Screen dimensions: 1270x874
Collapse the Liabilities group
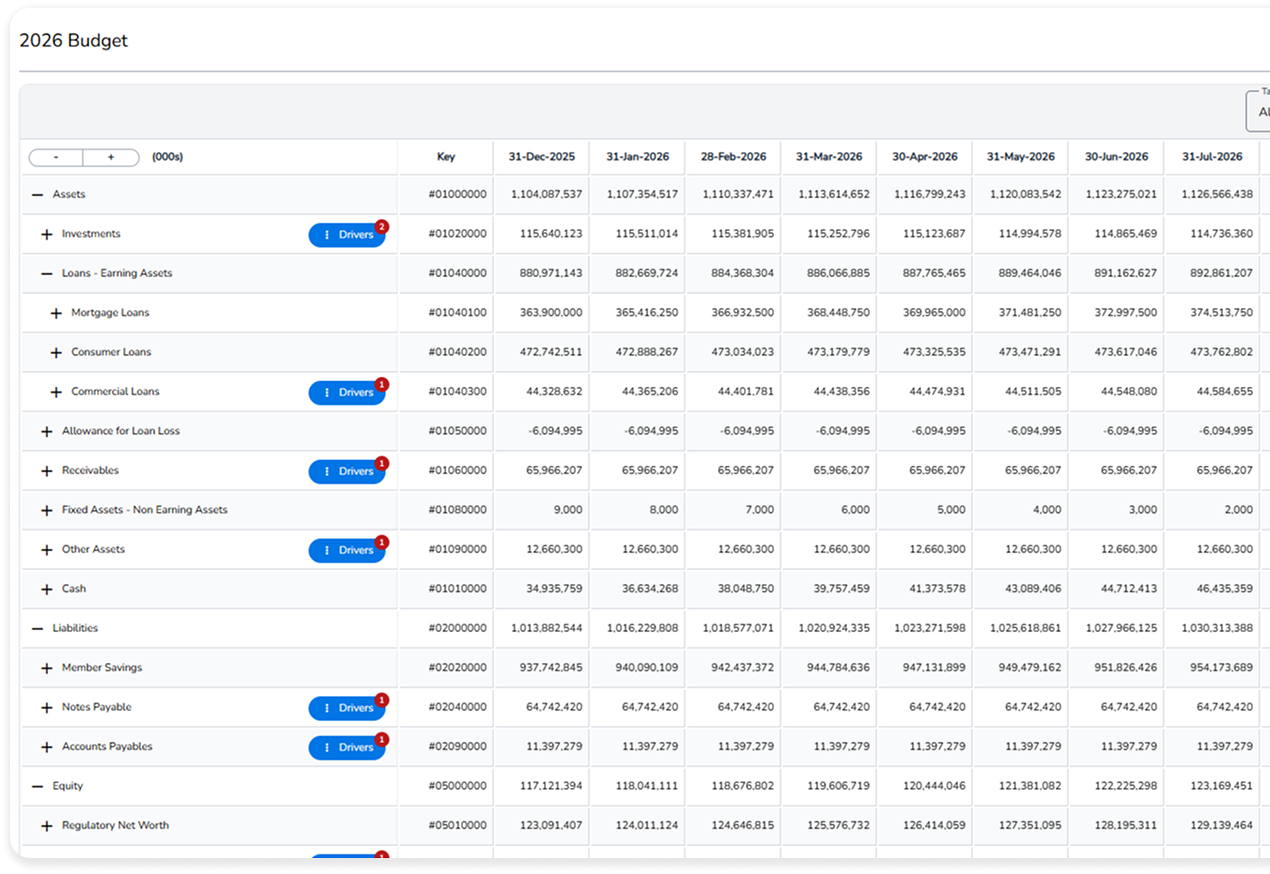38,628
